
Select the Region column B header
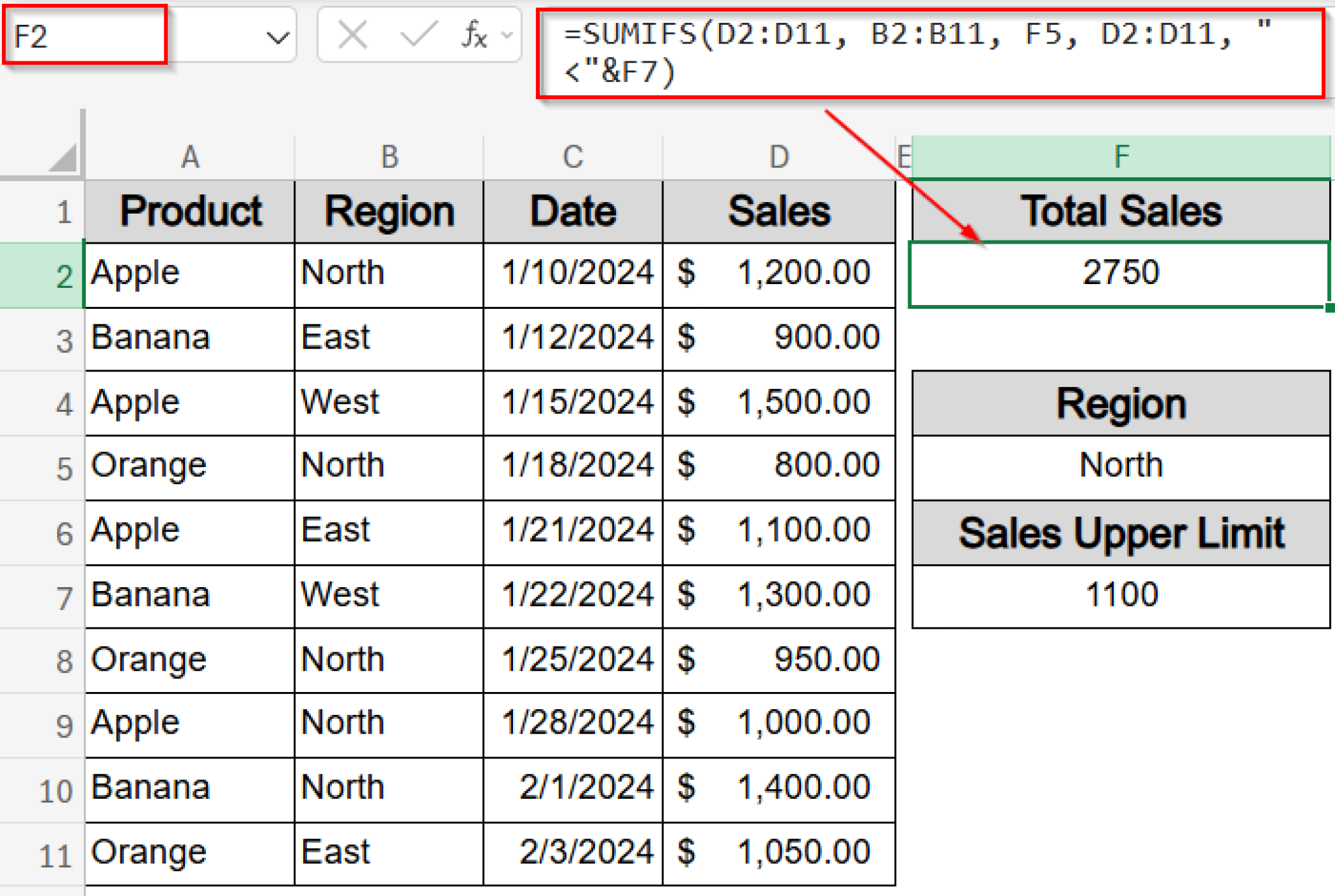(389, 156)
